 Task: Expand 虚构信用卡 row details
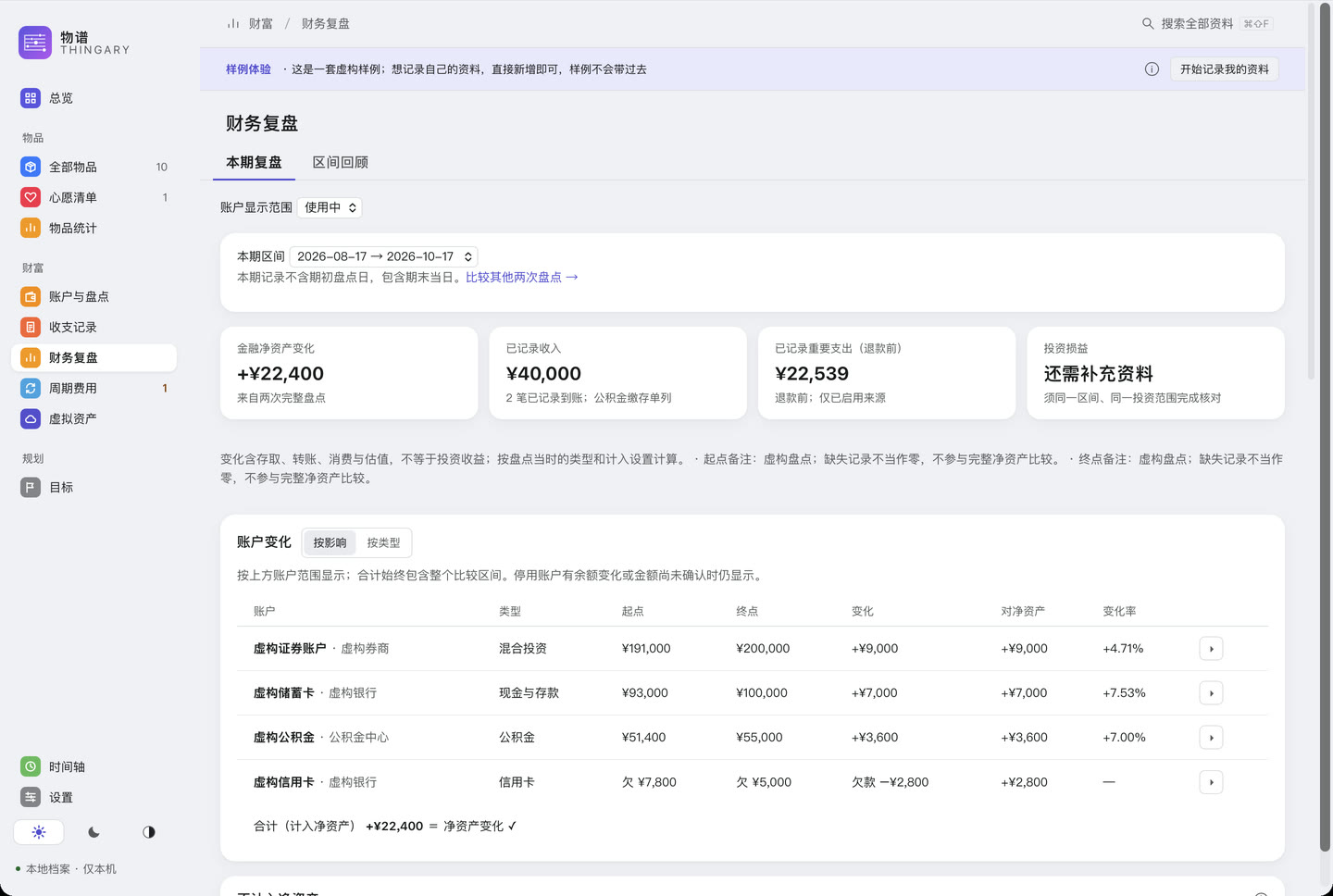(1211, 782)
